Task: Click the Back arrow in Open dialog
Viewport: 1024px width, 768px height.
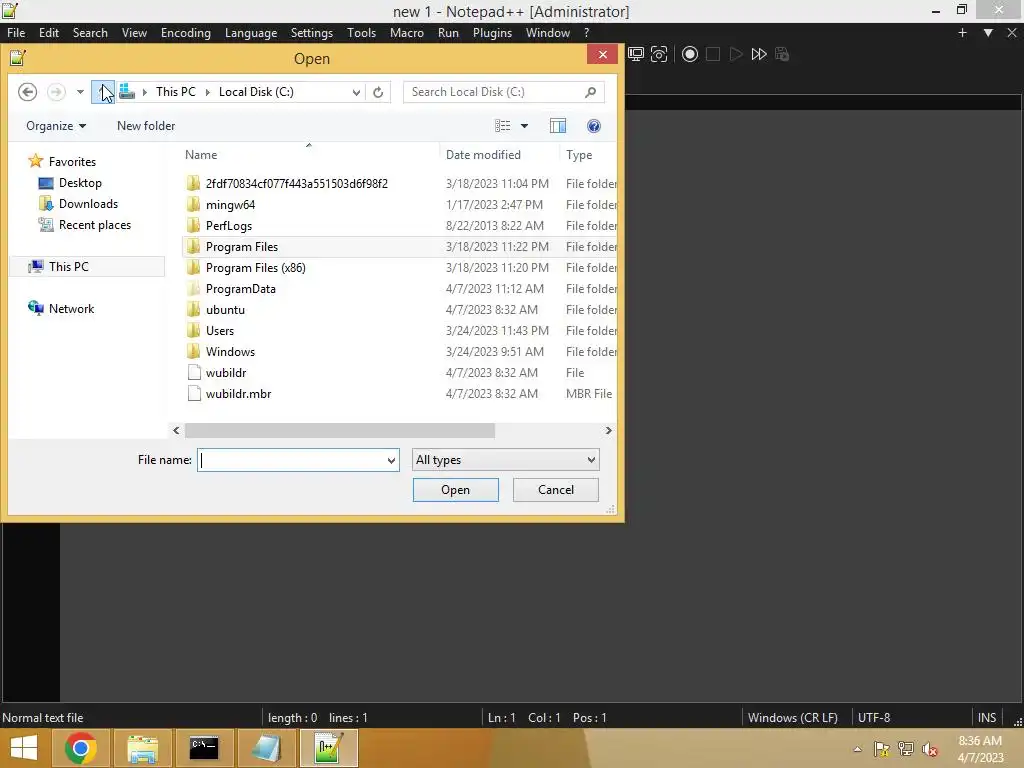Action: click(27, 92)
